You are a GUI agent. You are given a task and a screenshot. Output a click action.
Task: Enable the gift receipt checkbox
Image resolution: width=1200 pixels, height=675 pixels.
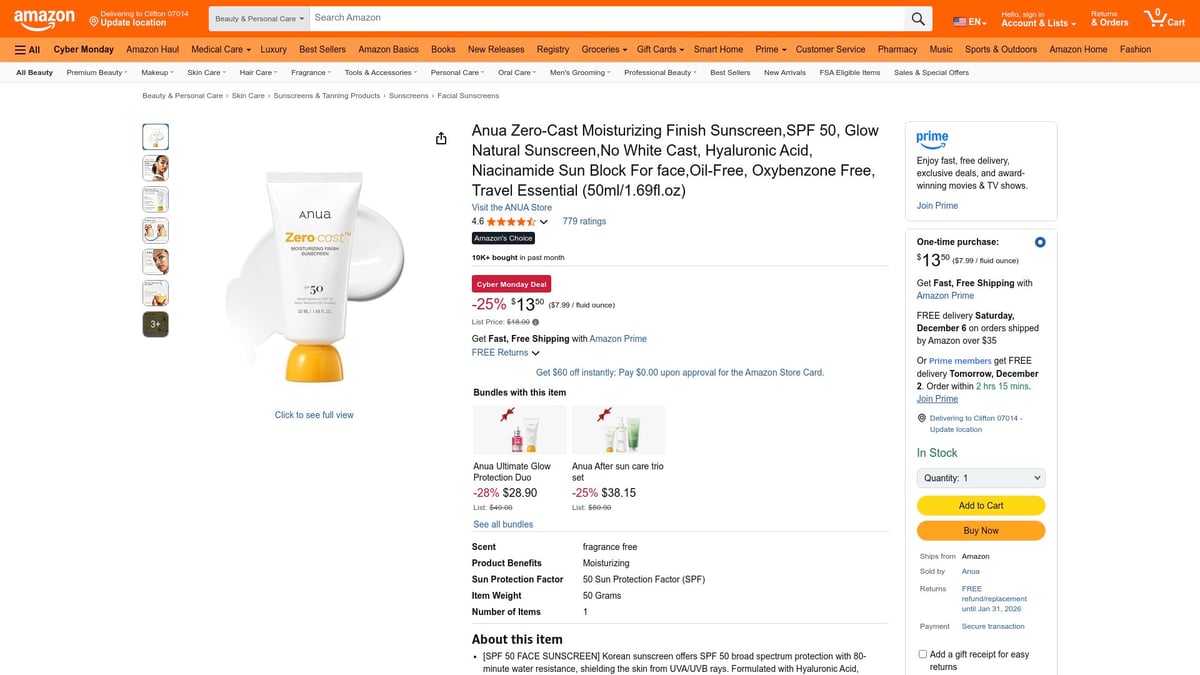[922, 653]
